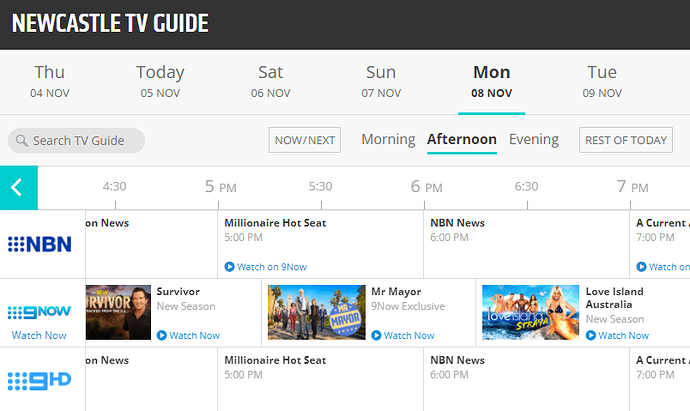Image resolution: width=690 pixels, height=411 pixels.
Task: Open the Love Island Australia thumbnail
Action: point(530,313)
